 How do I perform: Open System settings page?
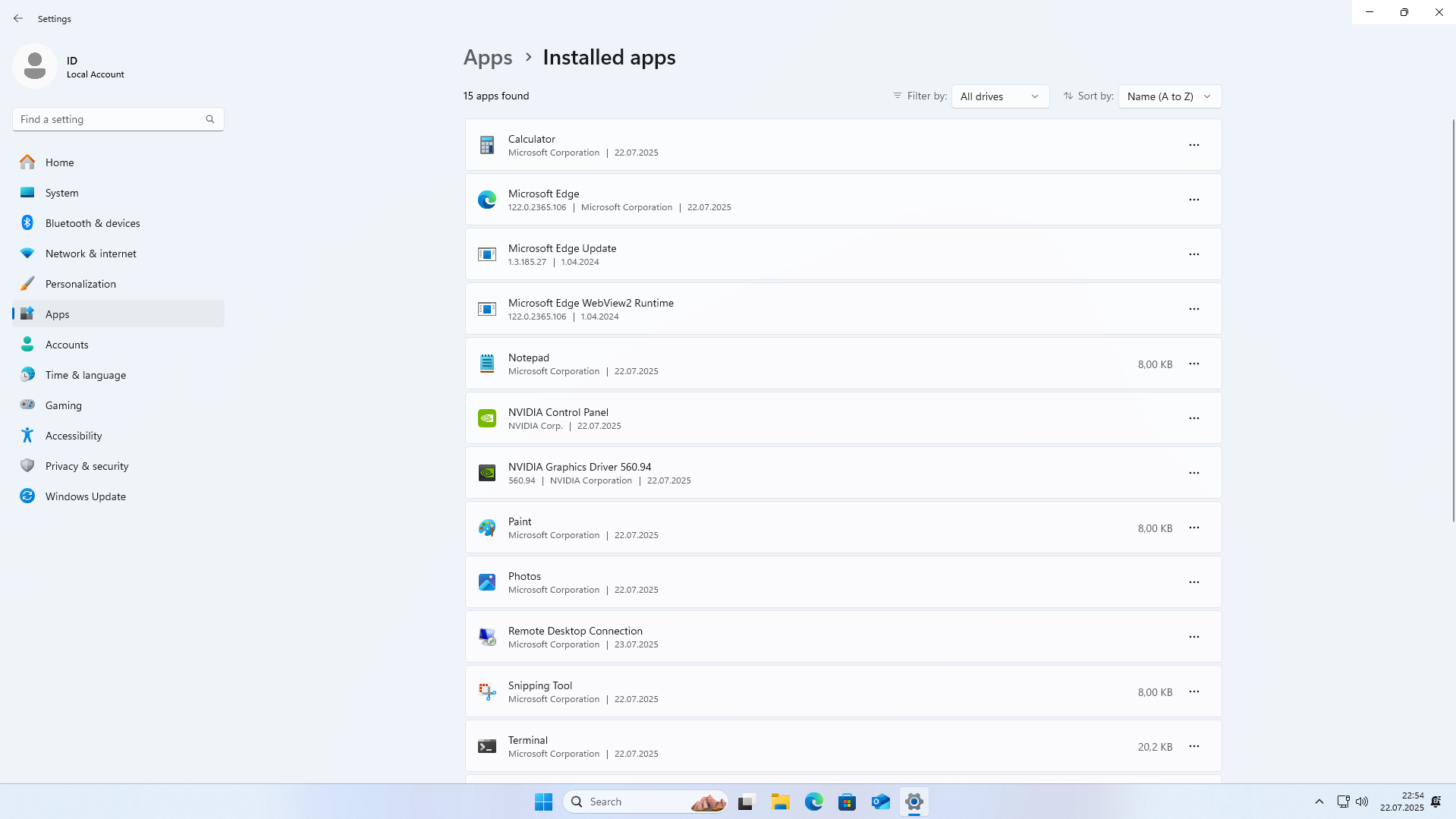[118, 193]
